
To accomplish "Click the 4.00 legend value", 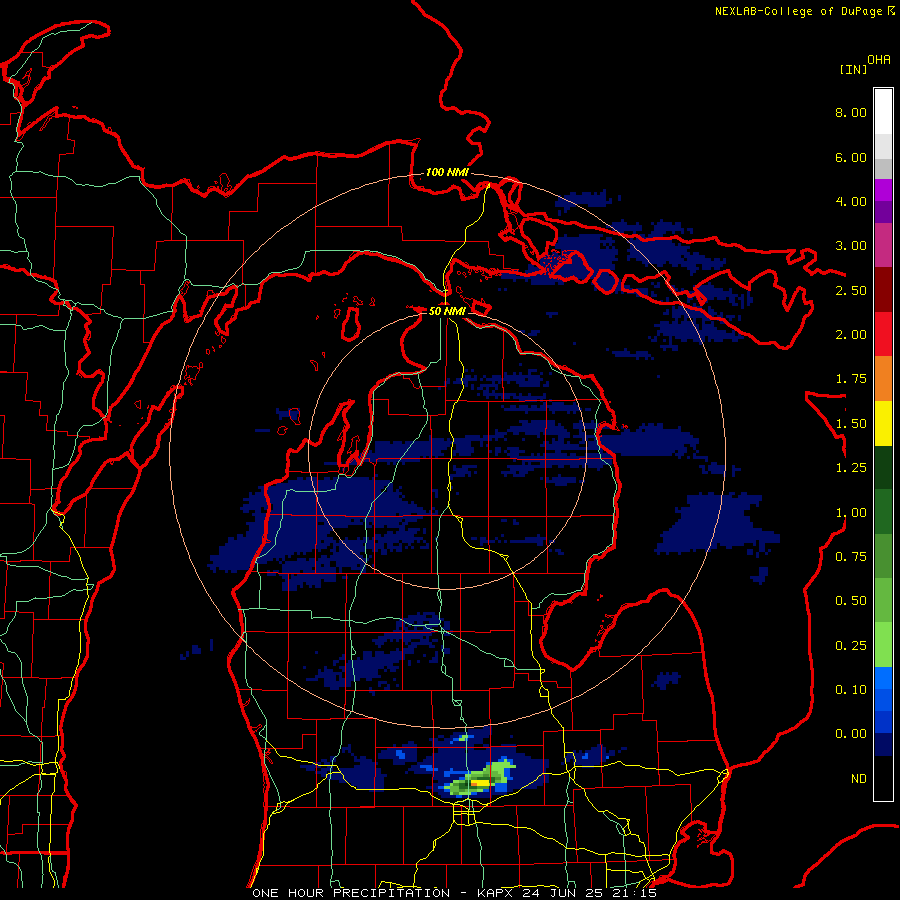I will point(851,201).
